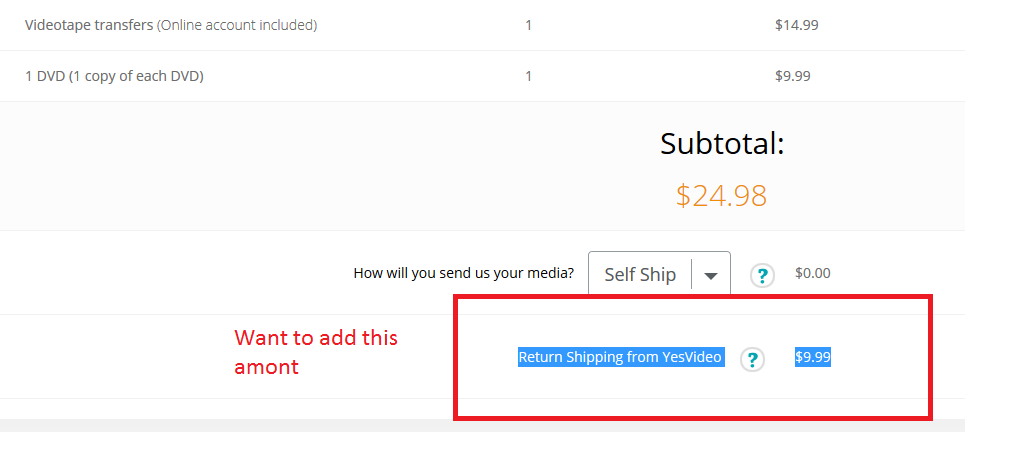Open the Self Ship dropdown
Screen dimensions: 1021x460
(x=640, y=274)
